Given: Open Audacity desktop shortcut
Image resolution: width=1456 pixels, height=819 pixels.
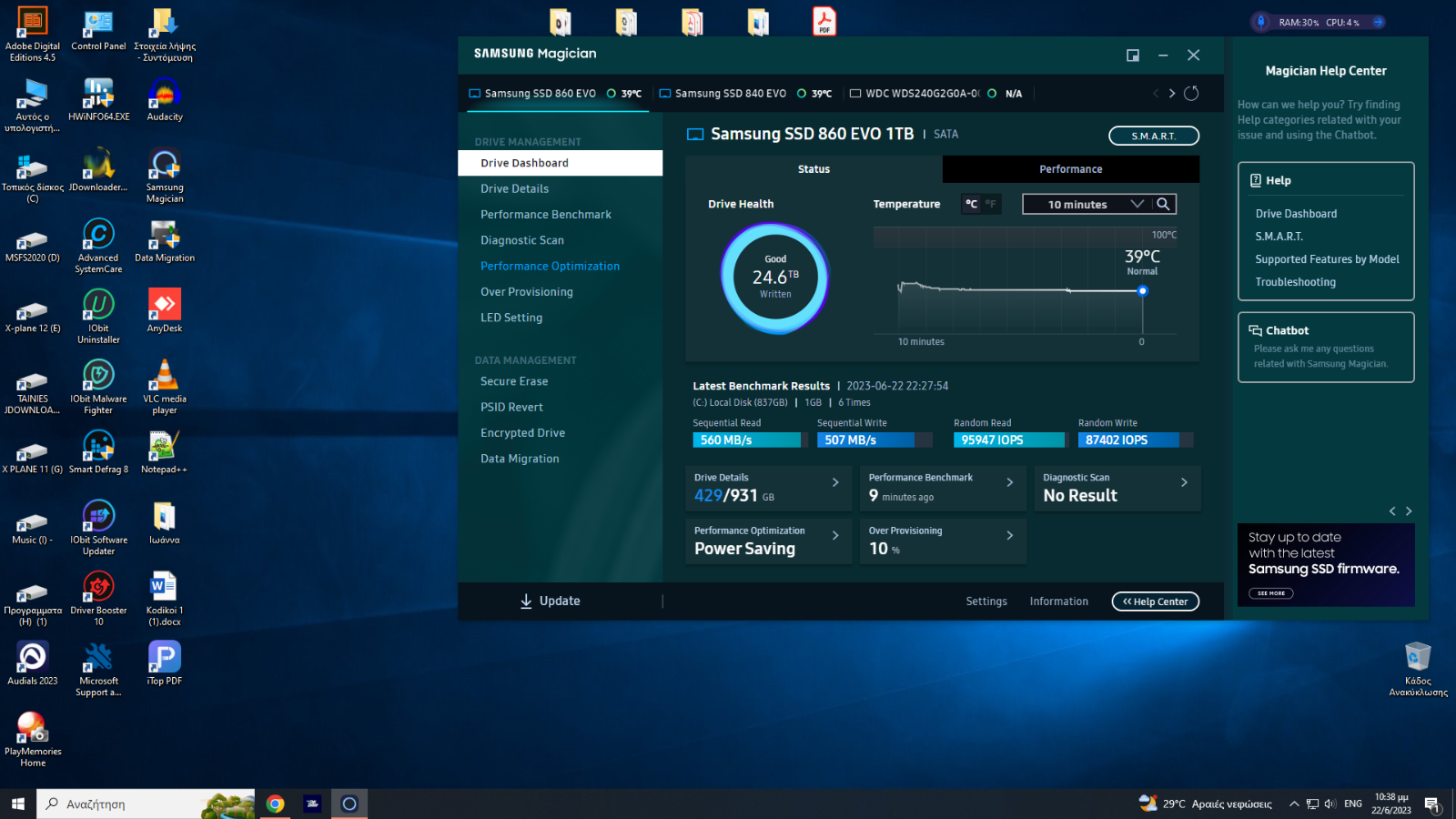Looking at the screenshot, I should point(165,100).
